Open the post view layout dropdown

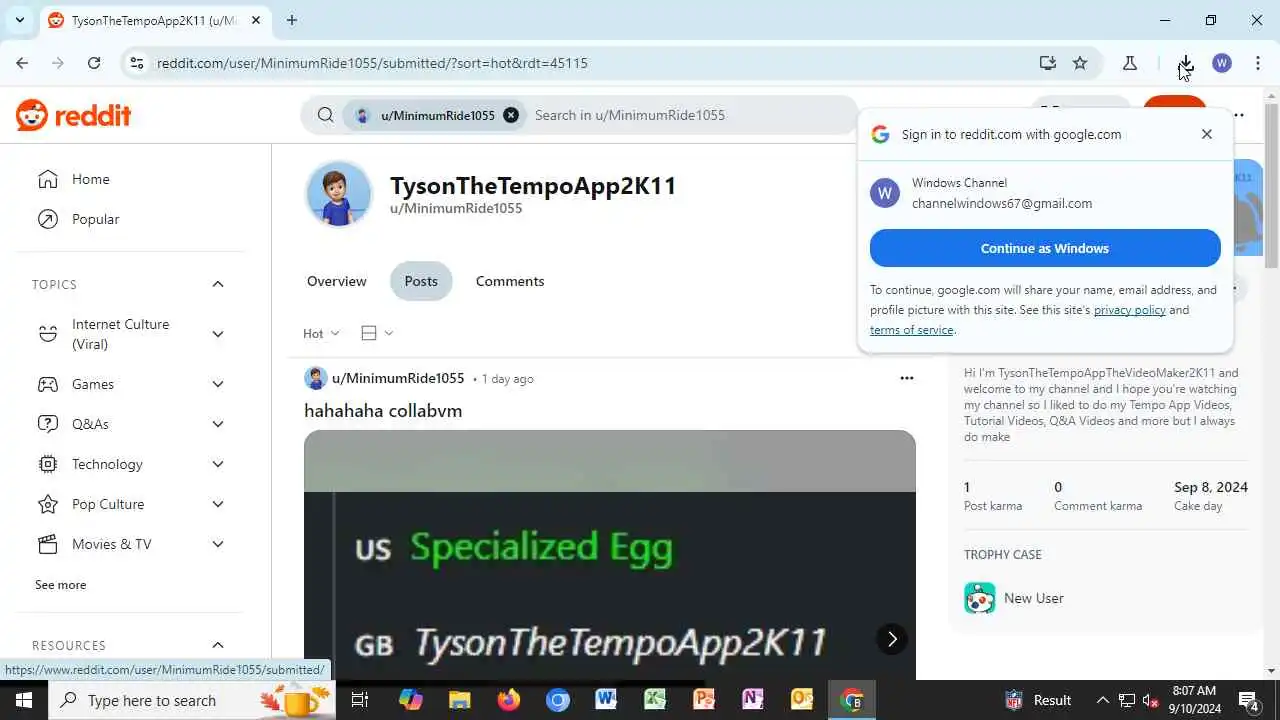tap(377, 333)
